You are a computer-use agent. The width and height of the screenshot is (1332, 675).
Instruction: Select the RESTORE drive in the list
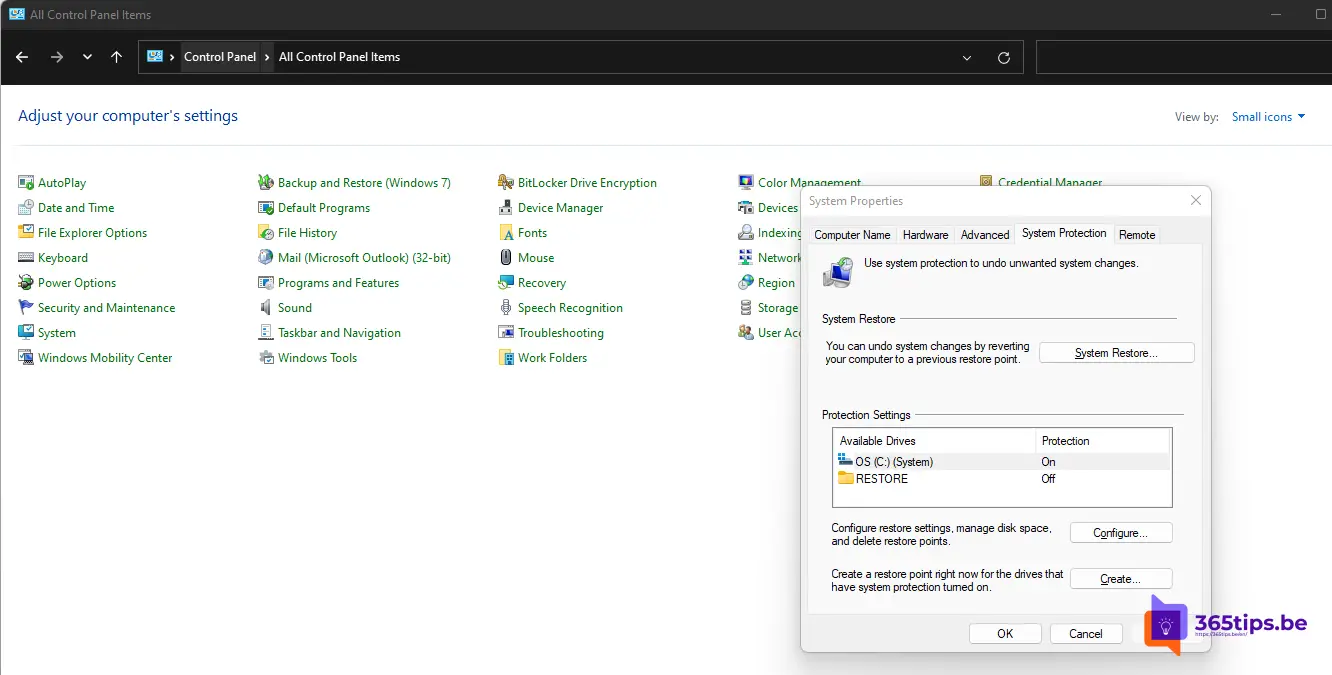pos(881,479)
